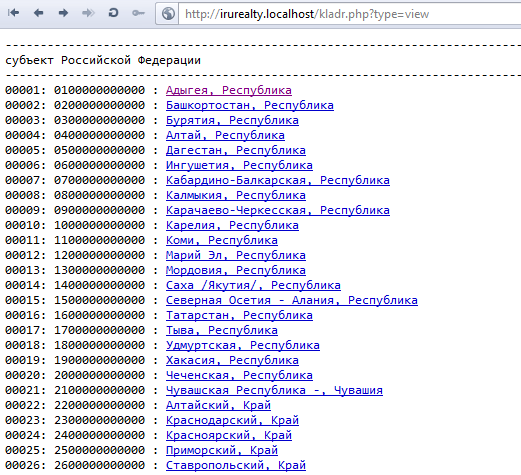521x475 pixels.
Task: Open the Кабардино-Балкарская, Республика link
Action: tap(278, 180)
